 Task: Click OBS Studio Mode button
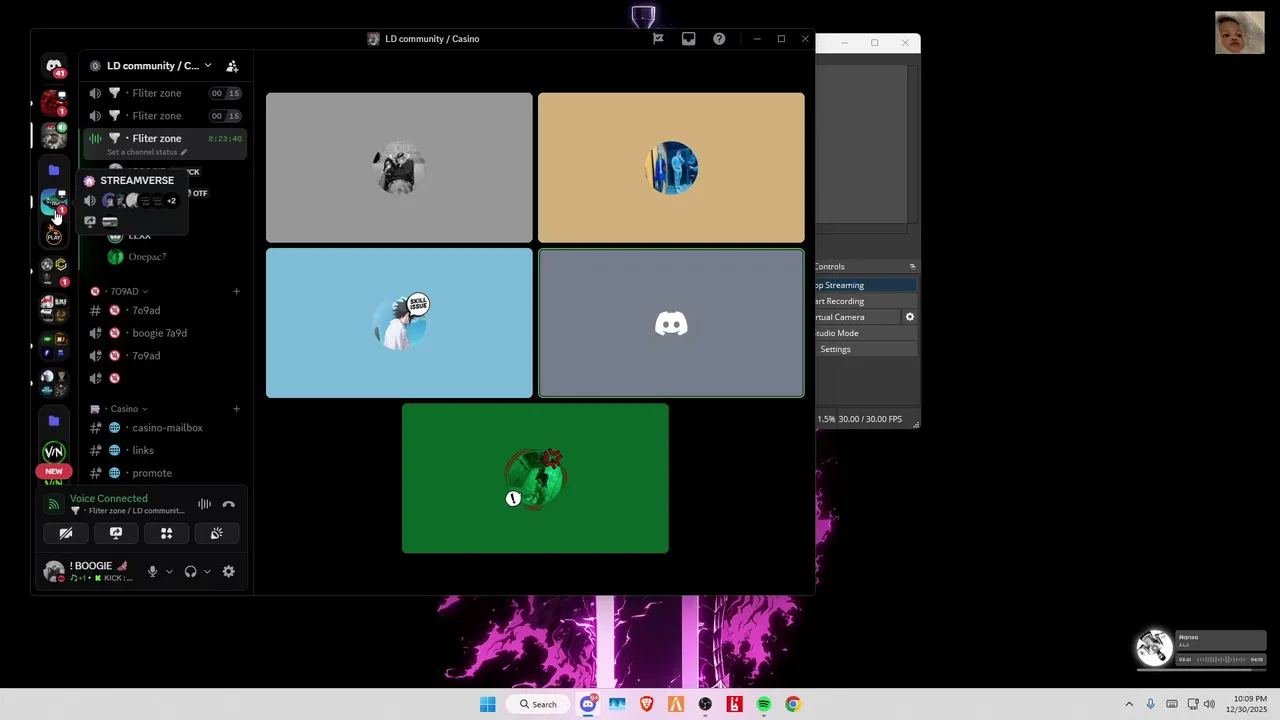[866, 333]
